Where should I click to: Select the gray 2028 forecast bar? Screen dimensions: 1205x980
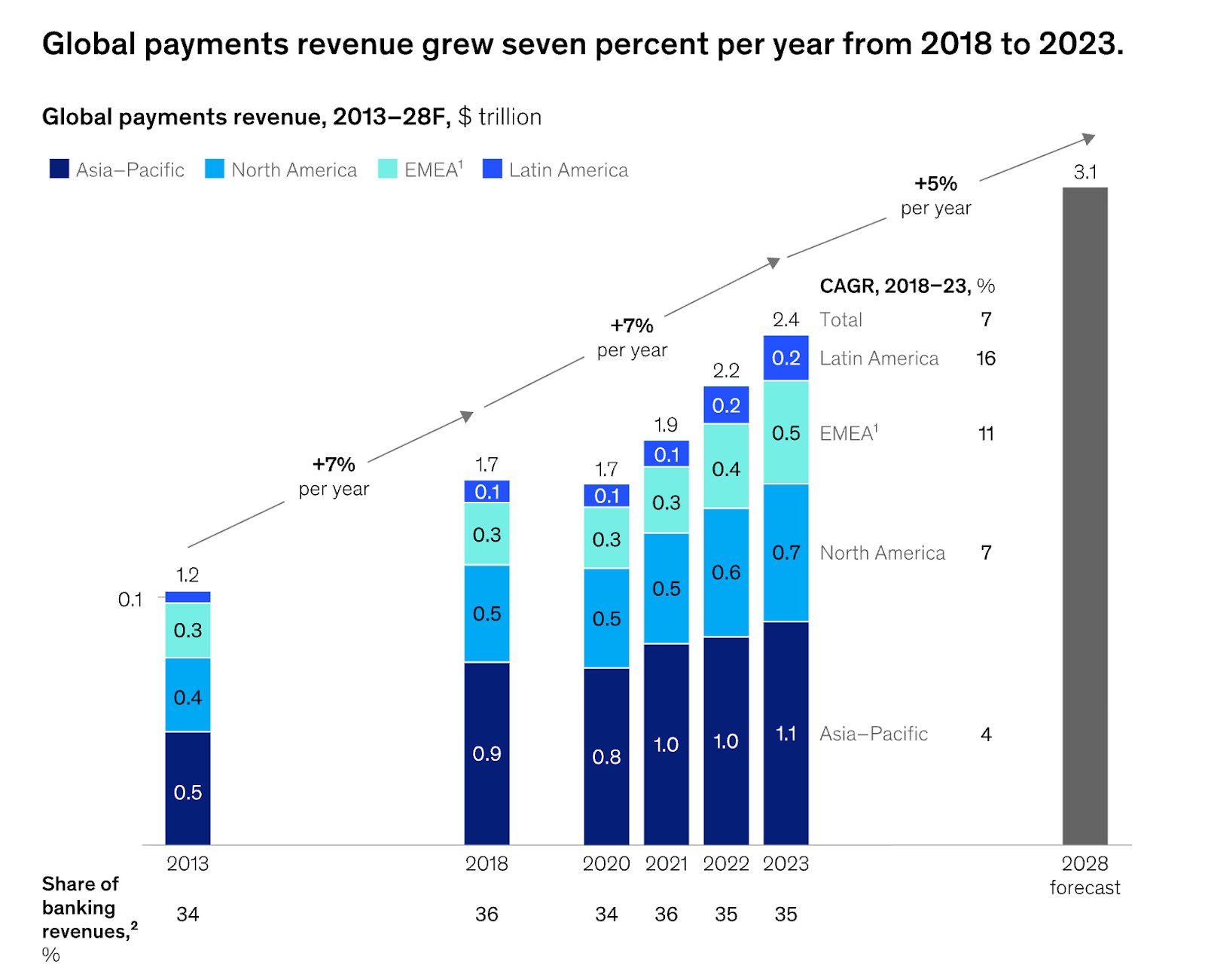(x=1084, y=515)
